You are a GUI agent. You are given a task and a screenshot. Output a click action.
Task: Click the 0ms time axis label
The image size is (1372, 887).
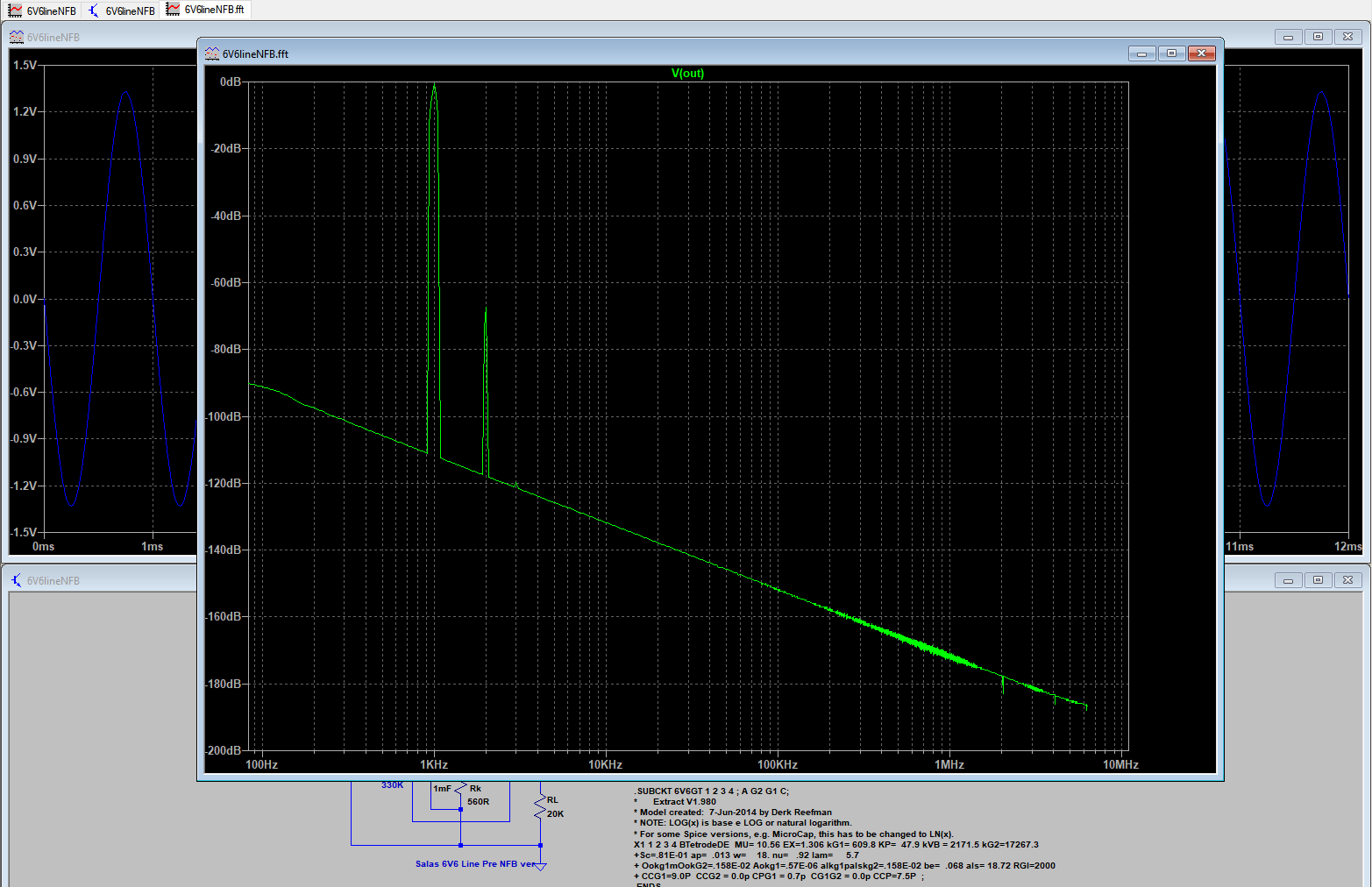(43, 546)
